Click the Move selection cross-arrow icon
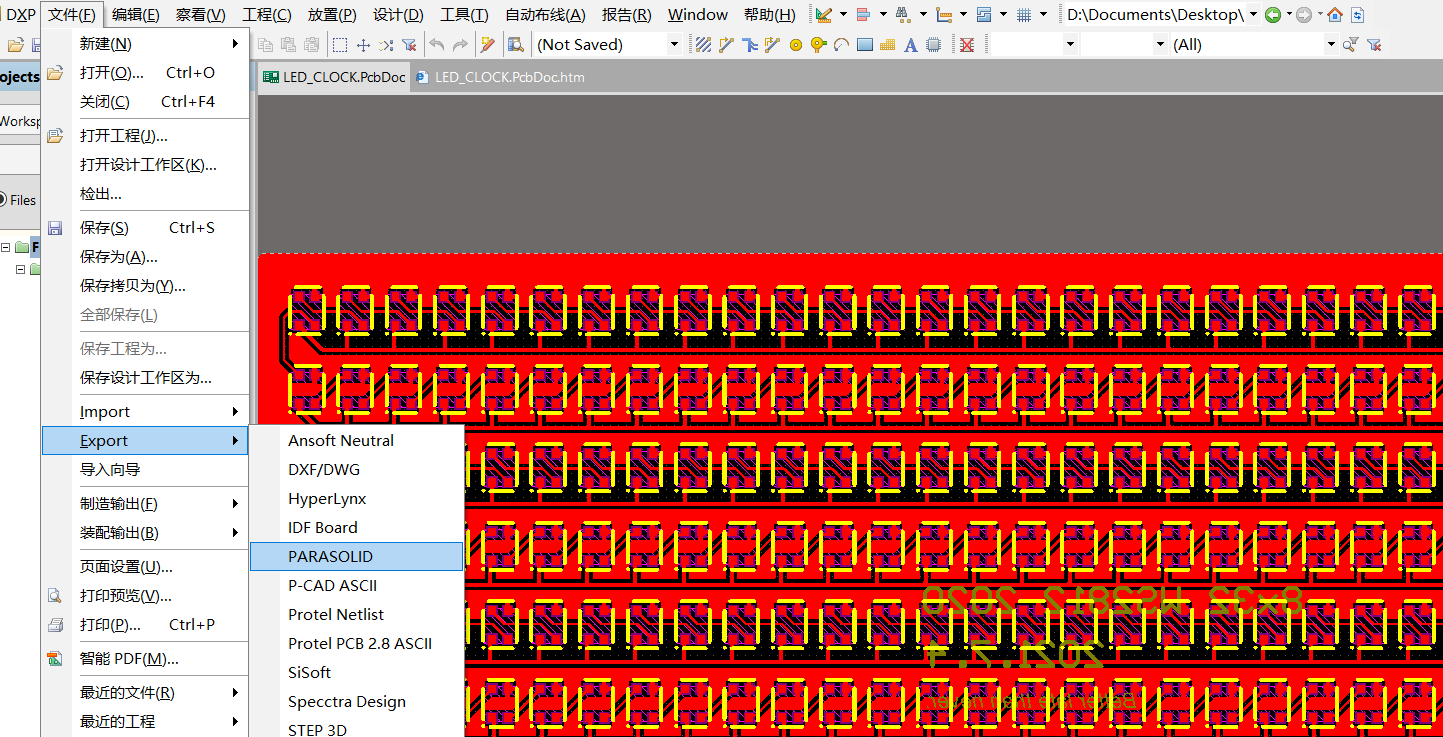Image resolution: width=1443 pixels, height=737 pixels. (x=363, y=44)
